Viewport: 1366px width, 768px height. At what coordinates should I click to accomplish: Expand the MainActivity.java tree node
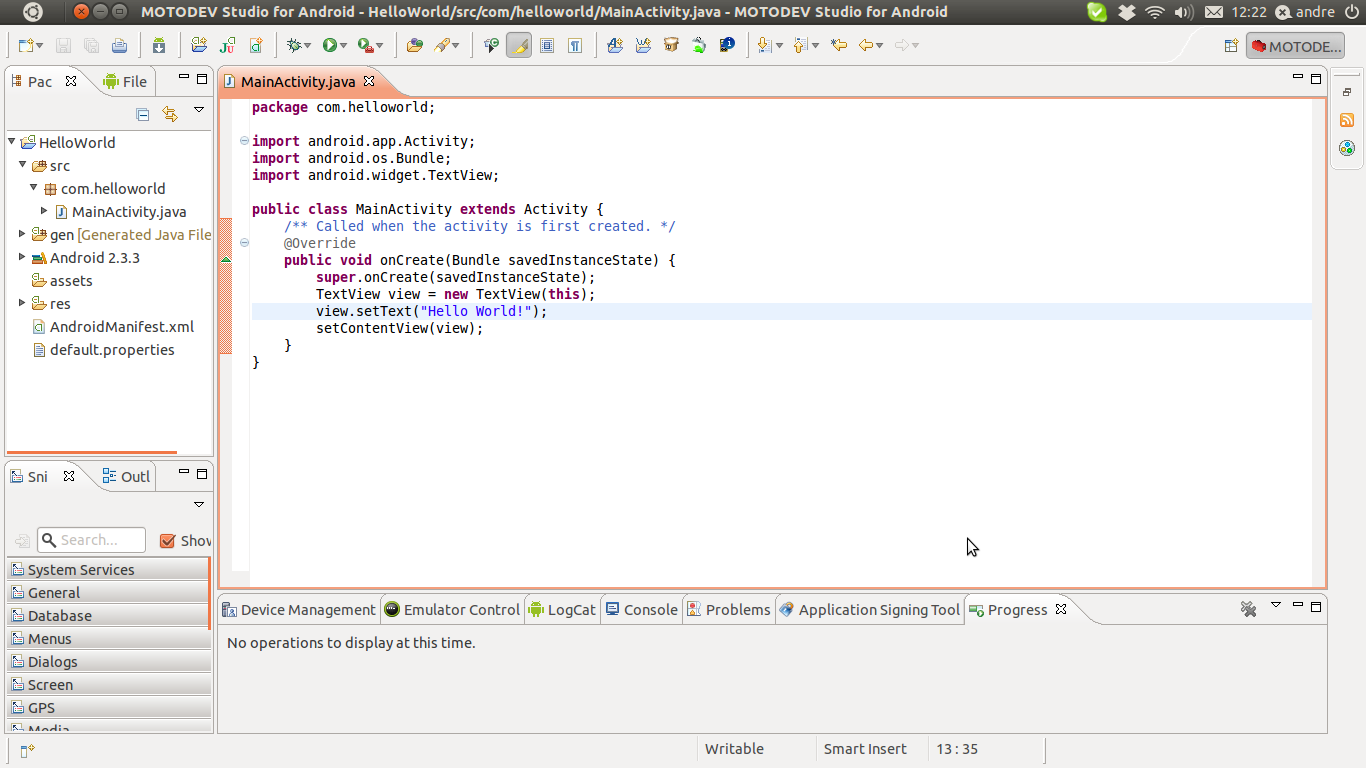44,211
